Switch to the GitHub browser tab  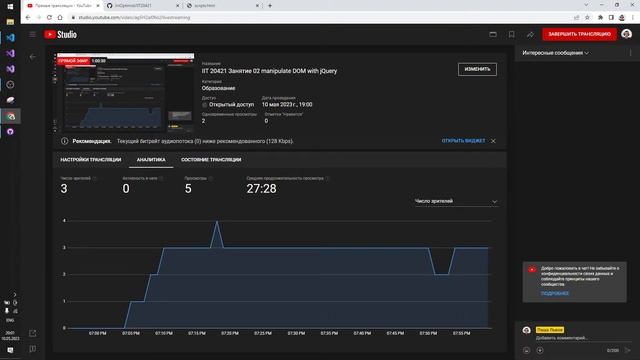[142, 6]
